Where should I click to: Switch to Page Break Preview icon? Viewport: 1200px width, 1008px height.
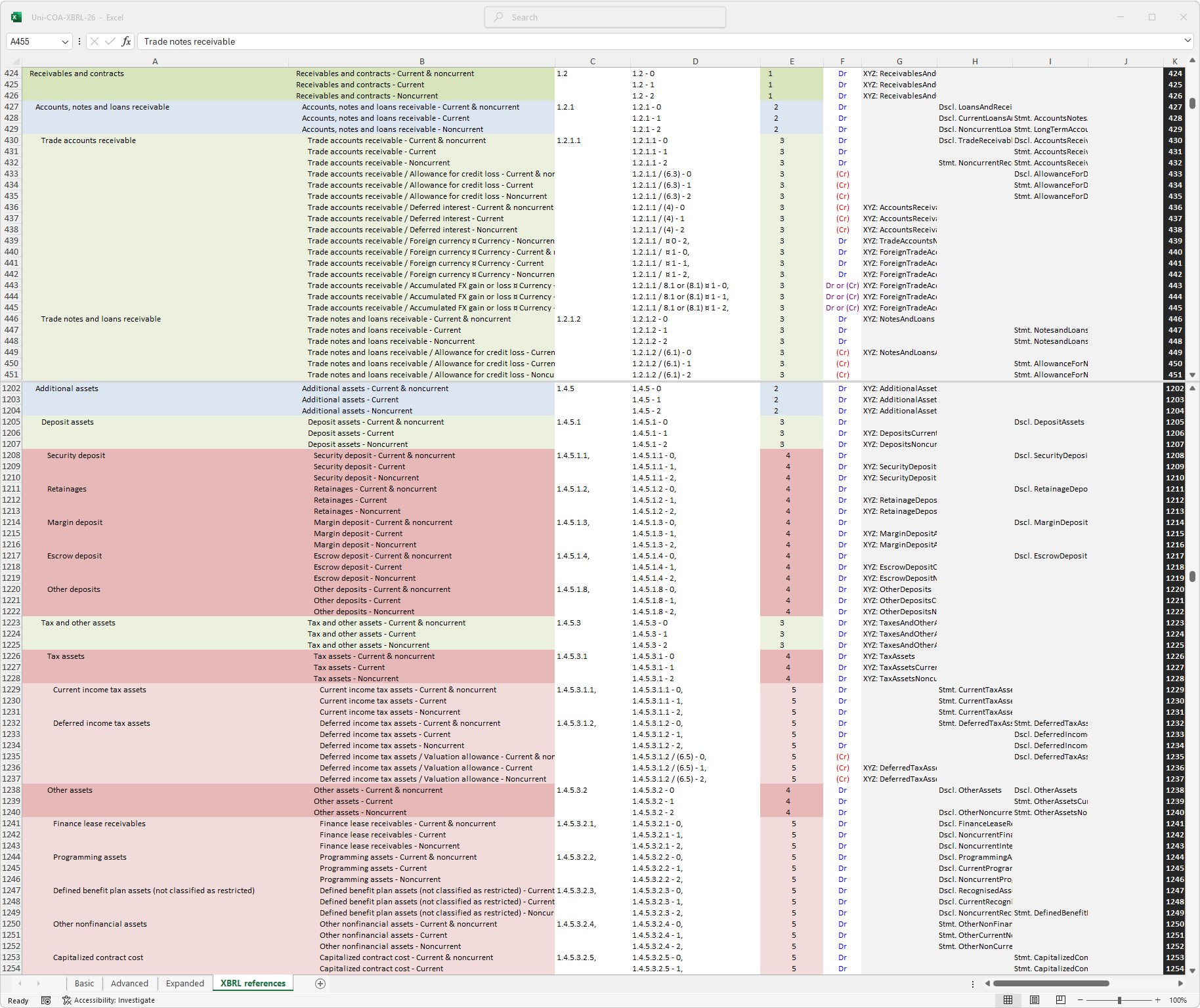pos(1061,1000)
